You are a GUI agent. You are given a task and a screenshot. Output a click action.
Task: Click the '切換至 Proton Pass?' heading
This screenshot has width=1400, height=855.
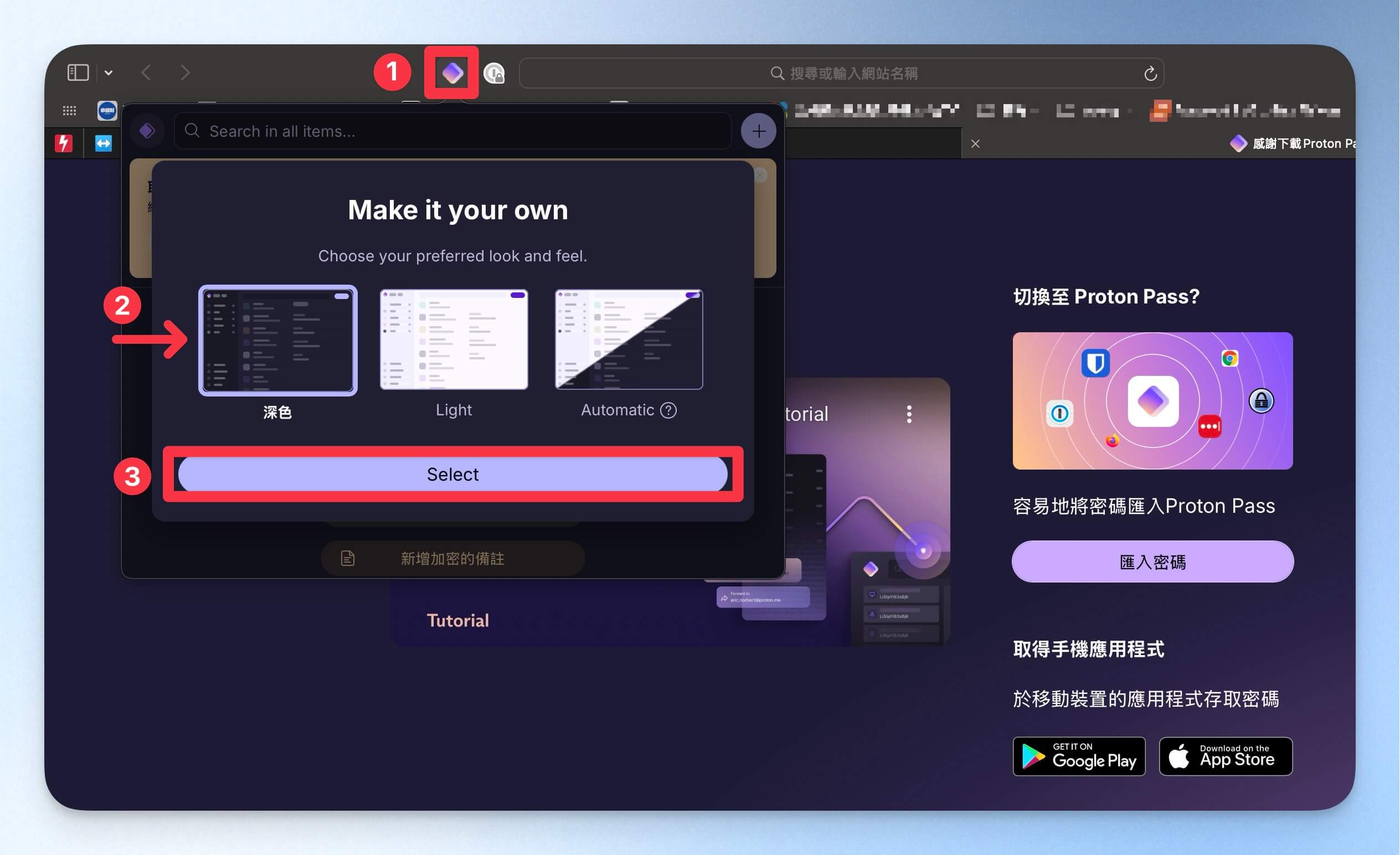click(1106, 297)
